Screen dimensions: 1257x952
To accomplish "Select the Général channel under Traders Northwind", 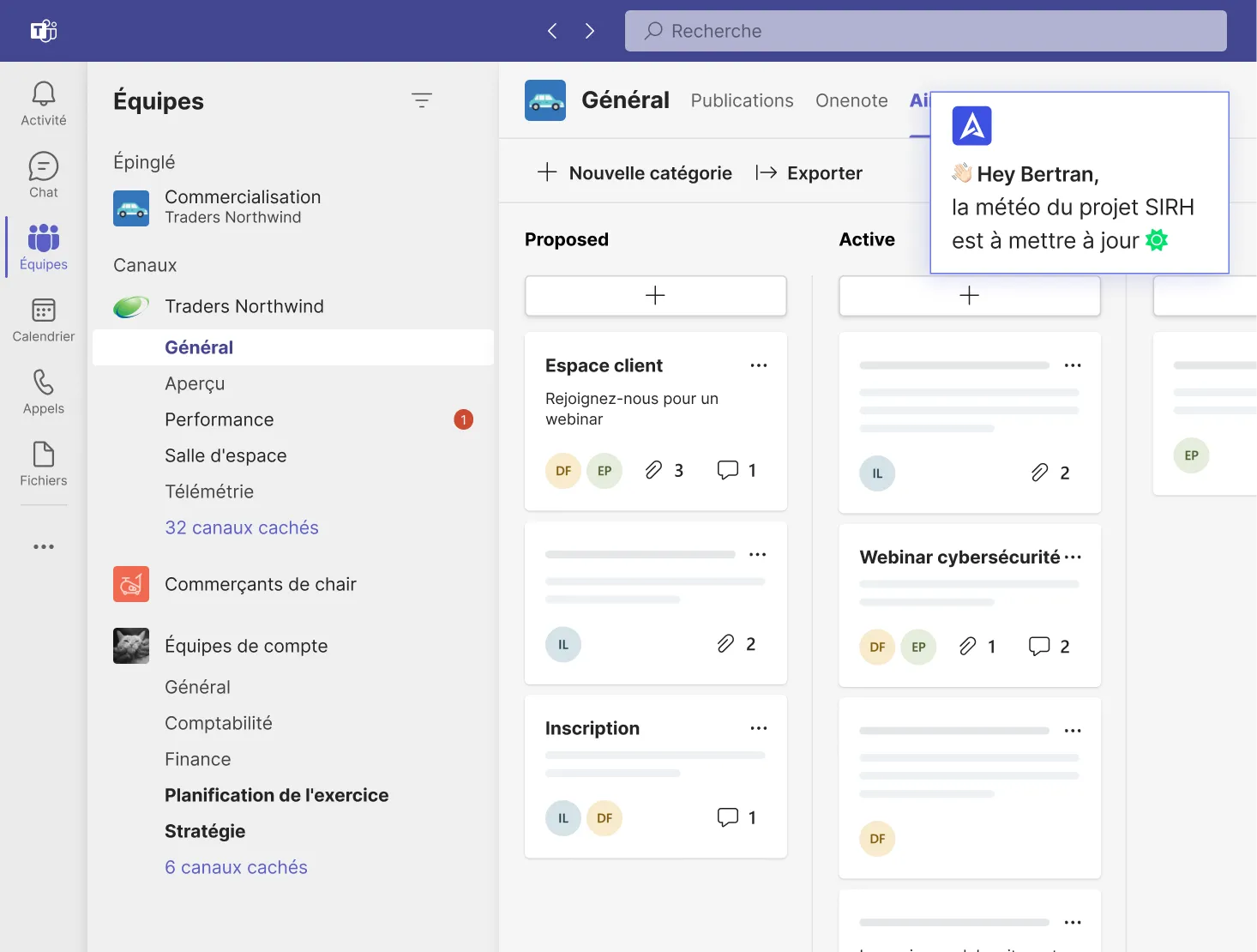I will click(293, 347).
